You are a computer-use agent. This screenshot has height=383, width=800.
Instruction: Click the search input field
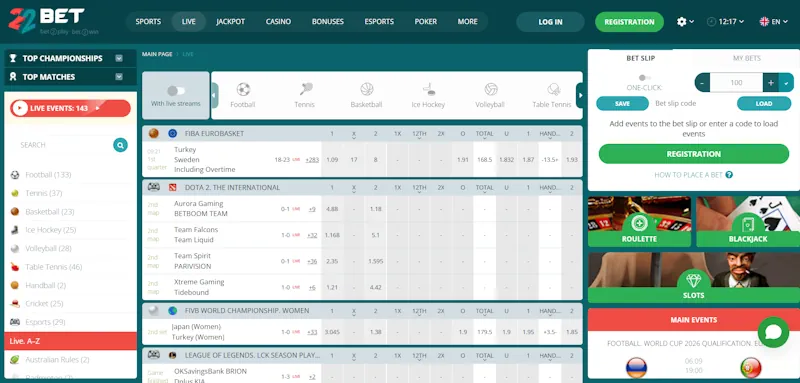coord(64,145)
